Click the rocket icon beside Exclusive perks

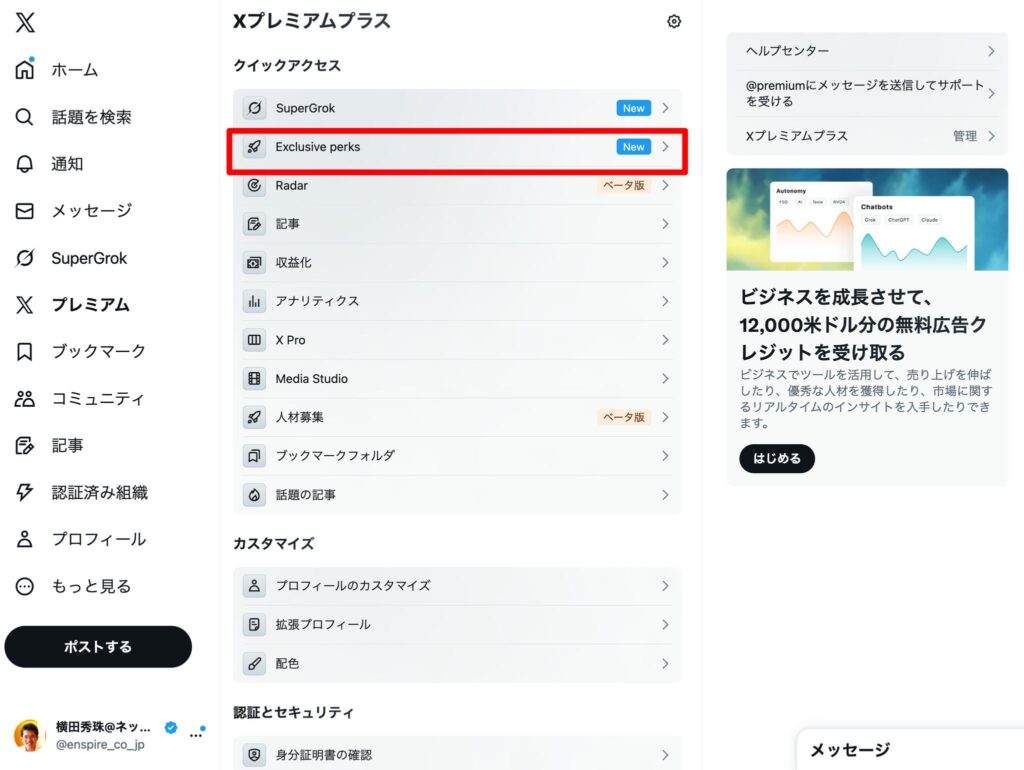[x=254, y=147]
